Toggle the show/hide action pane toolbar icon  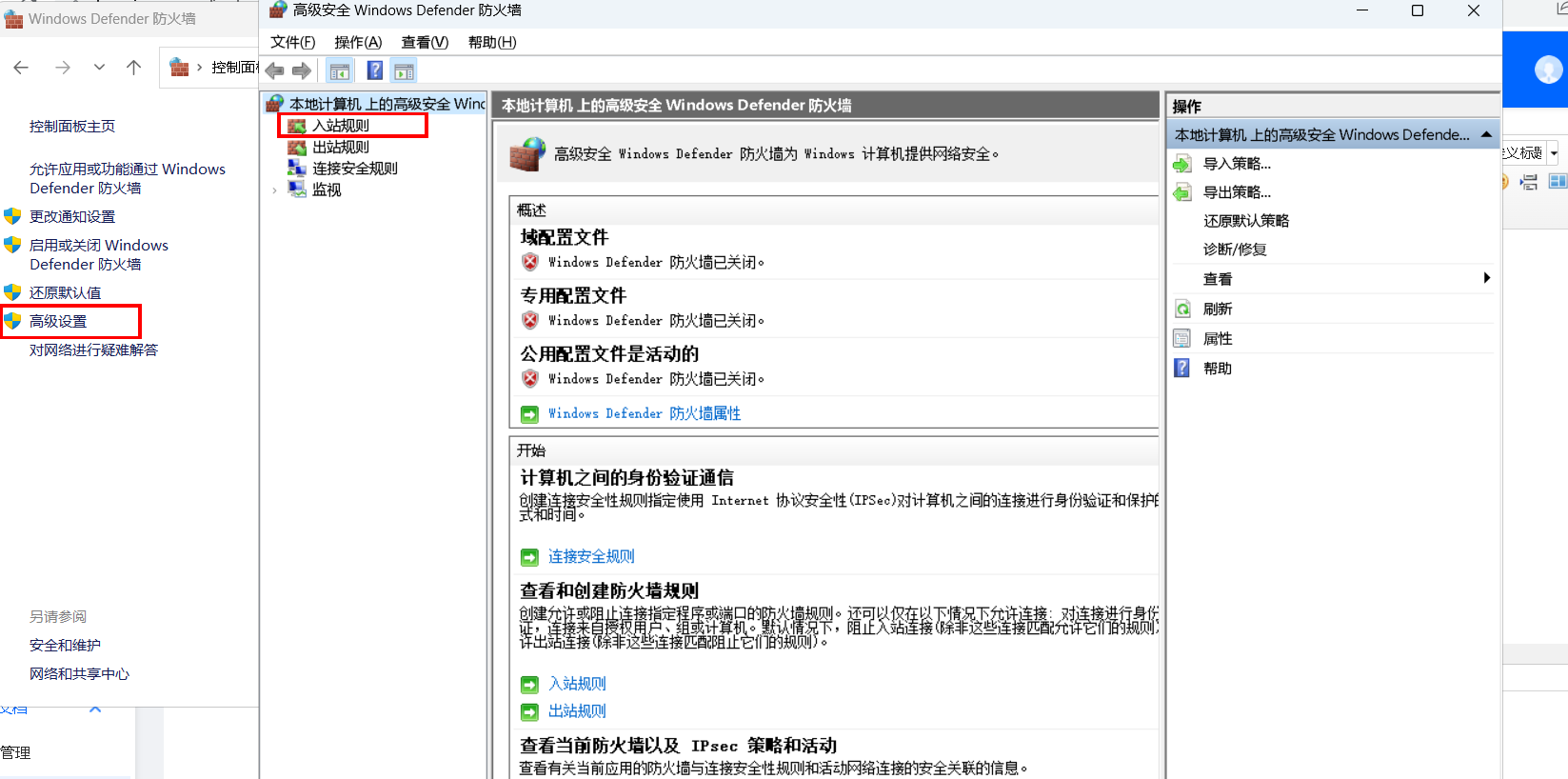(404, 70)
